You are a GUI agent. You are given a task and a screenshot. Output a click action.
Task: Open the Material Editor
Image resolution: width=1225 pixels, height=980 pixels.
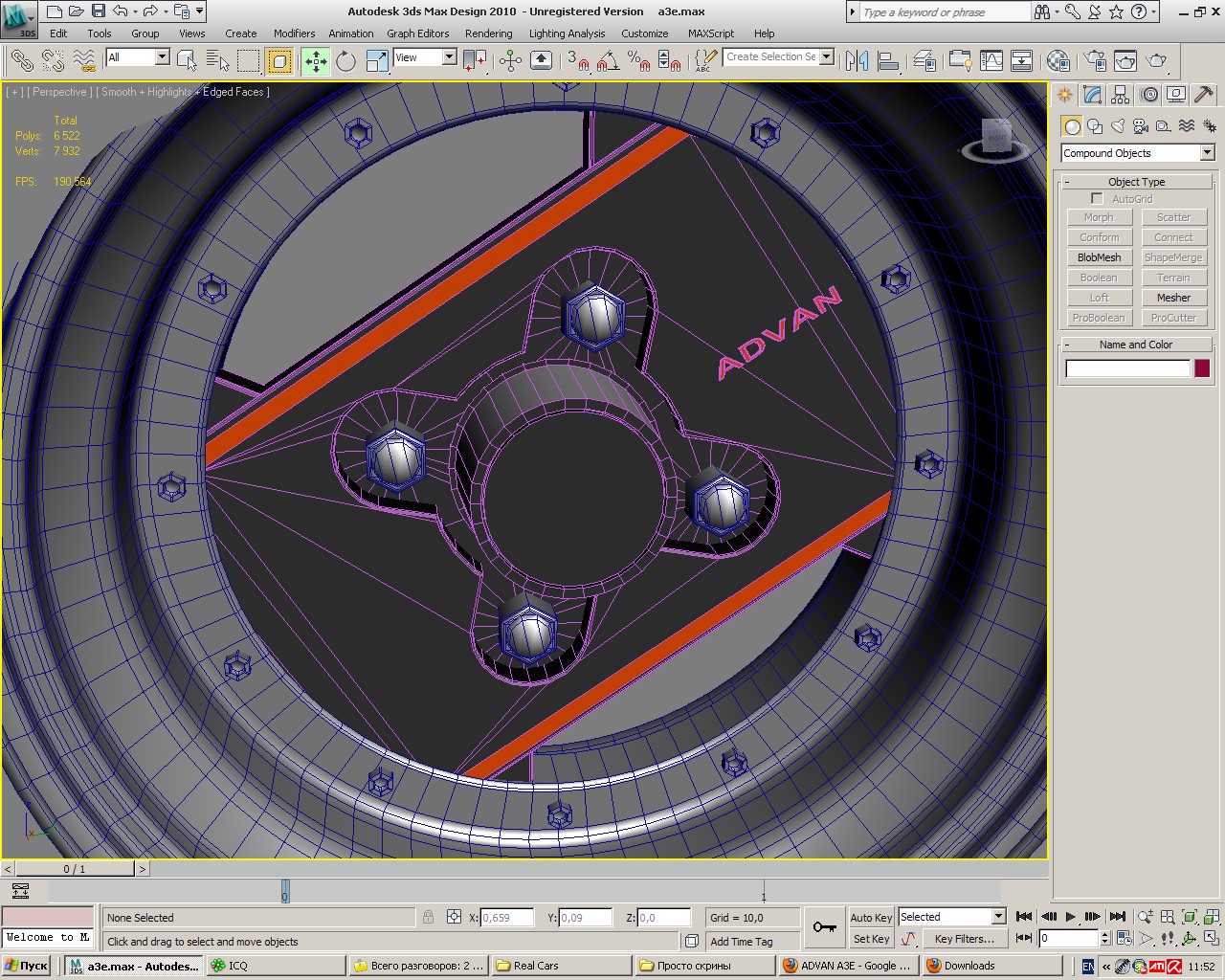point(1058,61)
